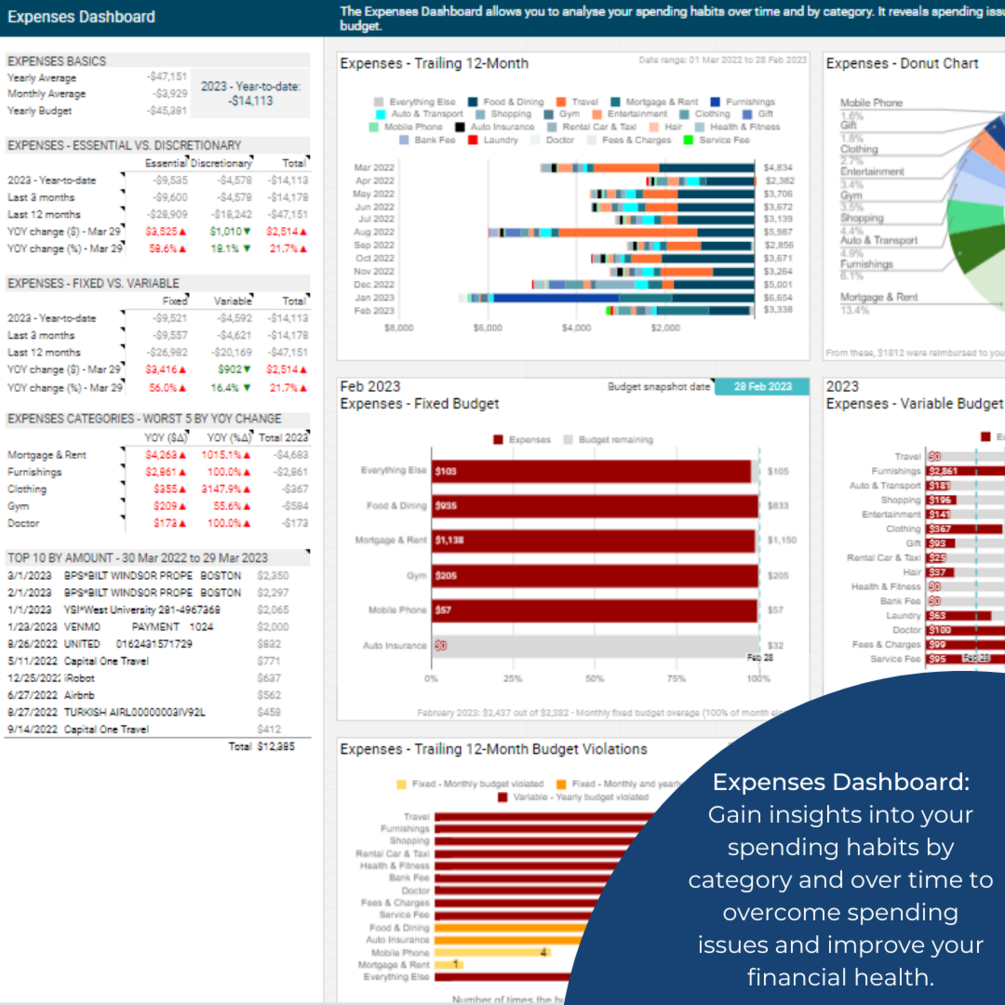Click the Budget remaining legend swatch
1005x1005 pixels.
click(568, 440)
